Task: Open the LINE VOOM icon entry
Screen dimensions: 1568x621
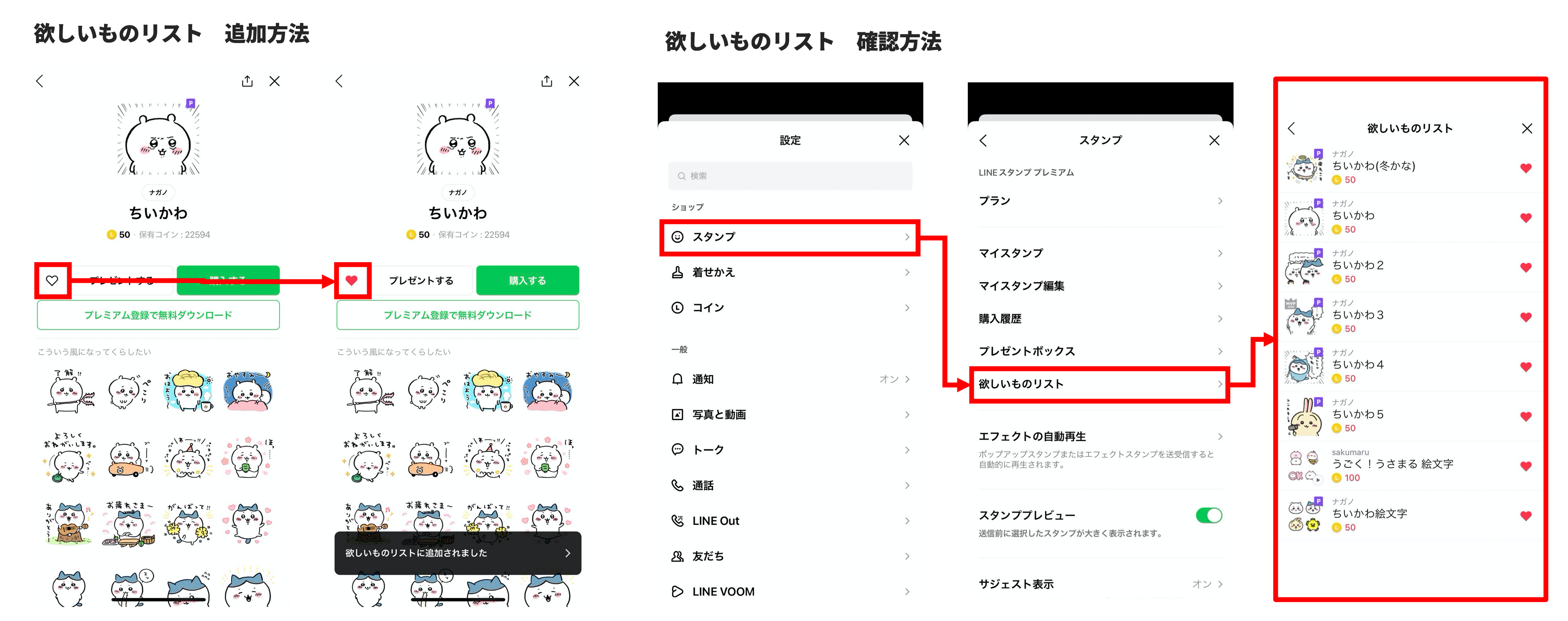Action: (x=677, y=591)
